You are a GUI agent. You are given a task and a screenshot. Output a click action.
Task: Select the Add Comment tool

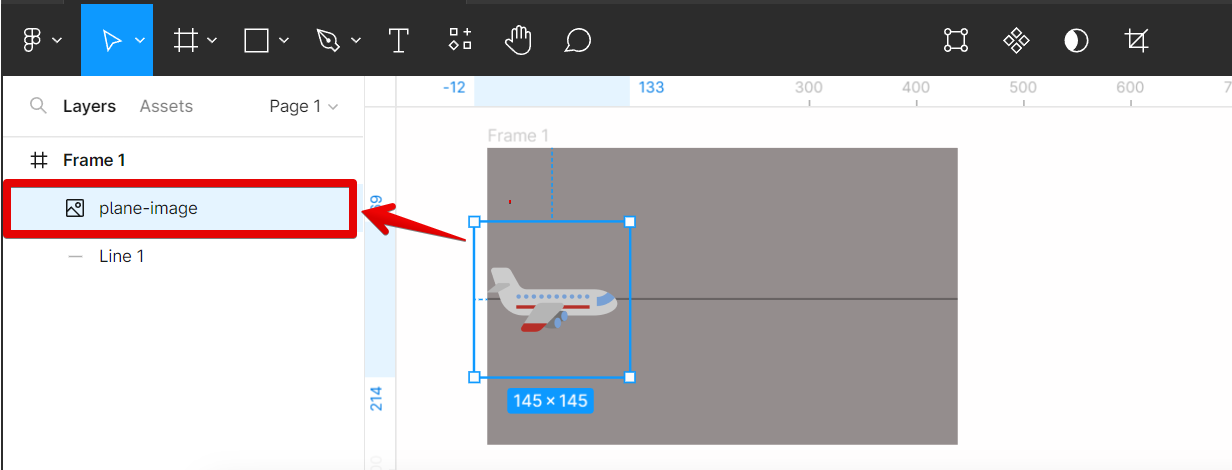coord(577,40)
